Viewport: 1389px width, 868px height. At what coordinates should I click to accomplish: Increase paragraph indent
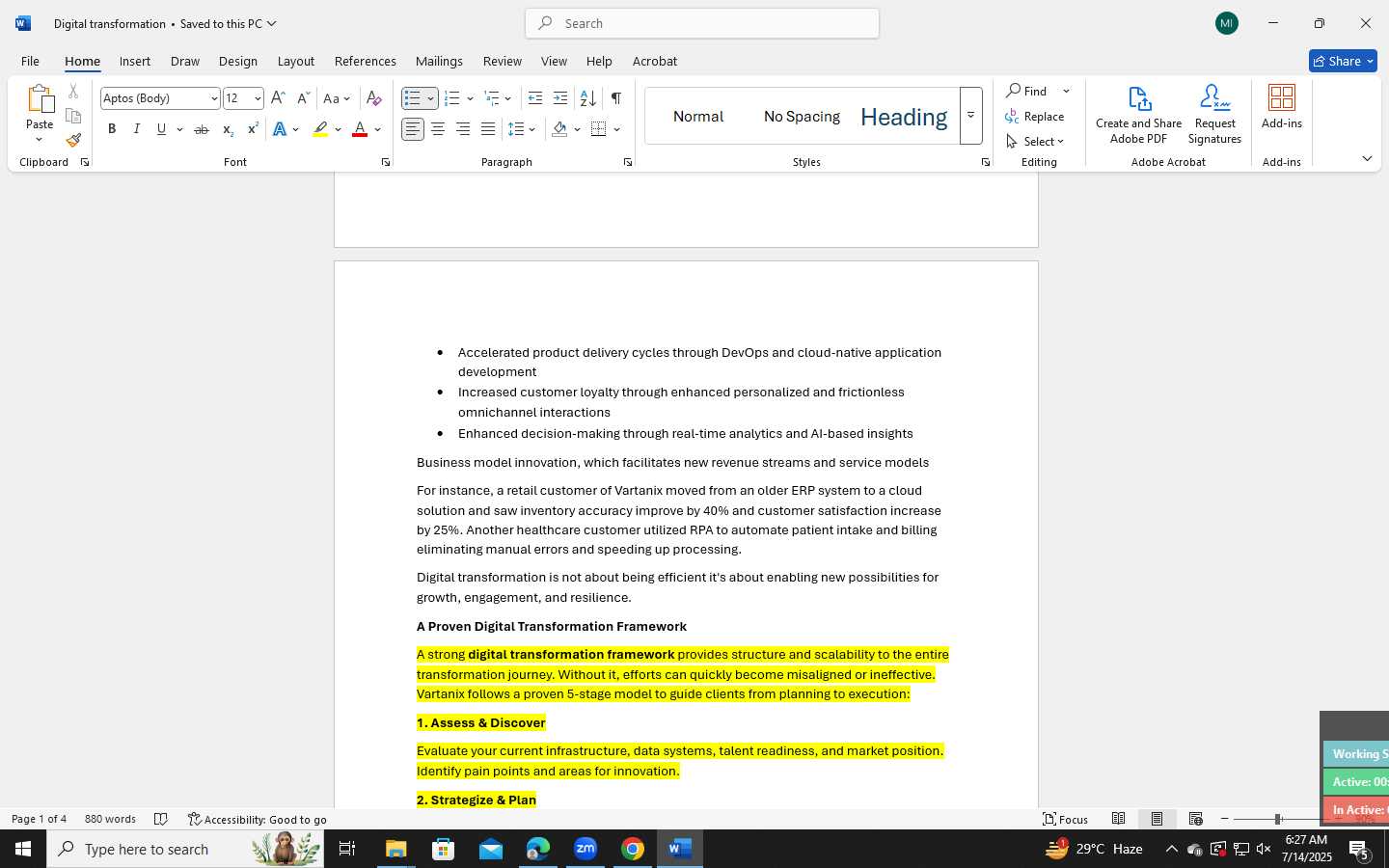click(x=560, y=98)
